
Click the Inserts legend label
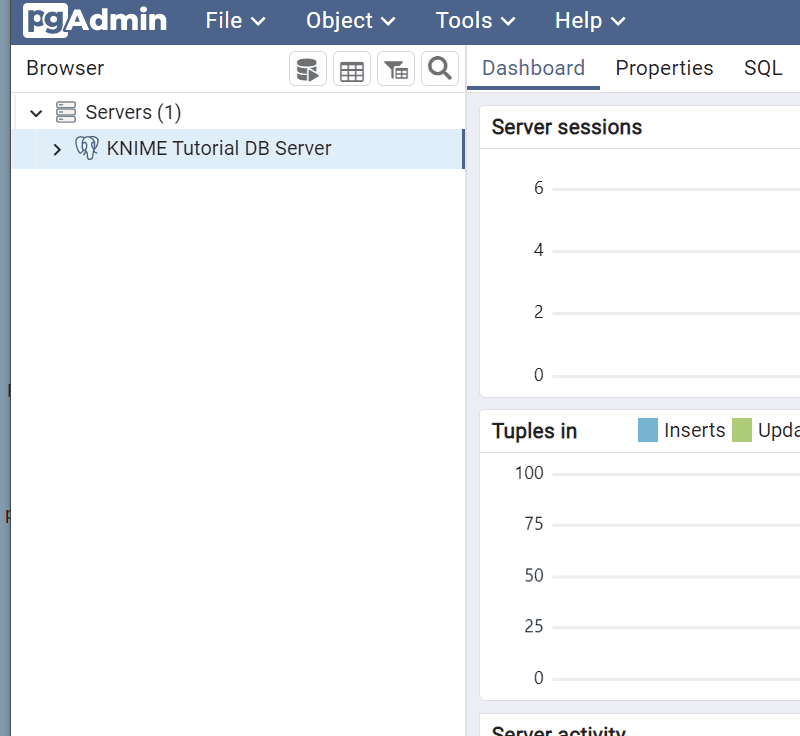(694, 430)
